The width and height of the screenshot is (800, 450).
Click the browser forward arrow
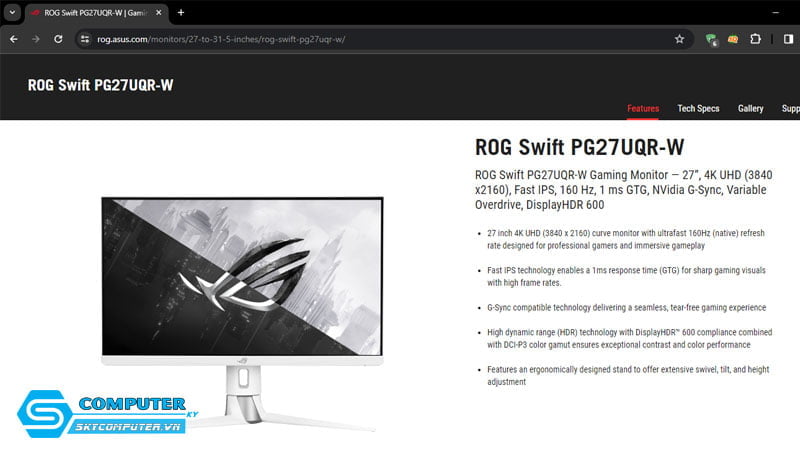36,39
